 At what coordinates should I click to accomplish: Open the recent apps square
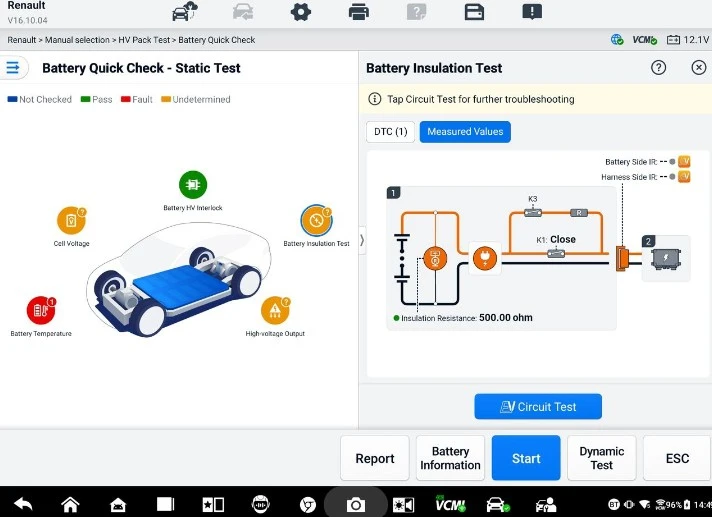pos(166,504)
